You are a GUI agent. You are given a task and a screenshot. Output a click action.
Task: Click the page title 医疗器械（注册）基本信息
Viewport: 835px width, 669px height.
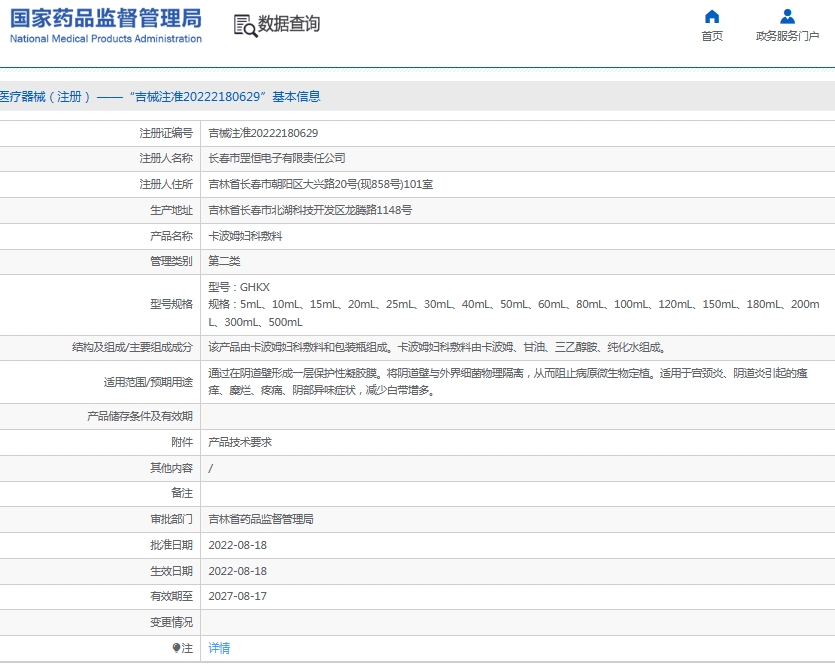coord(160,96)
